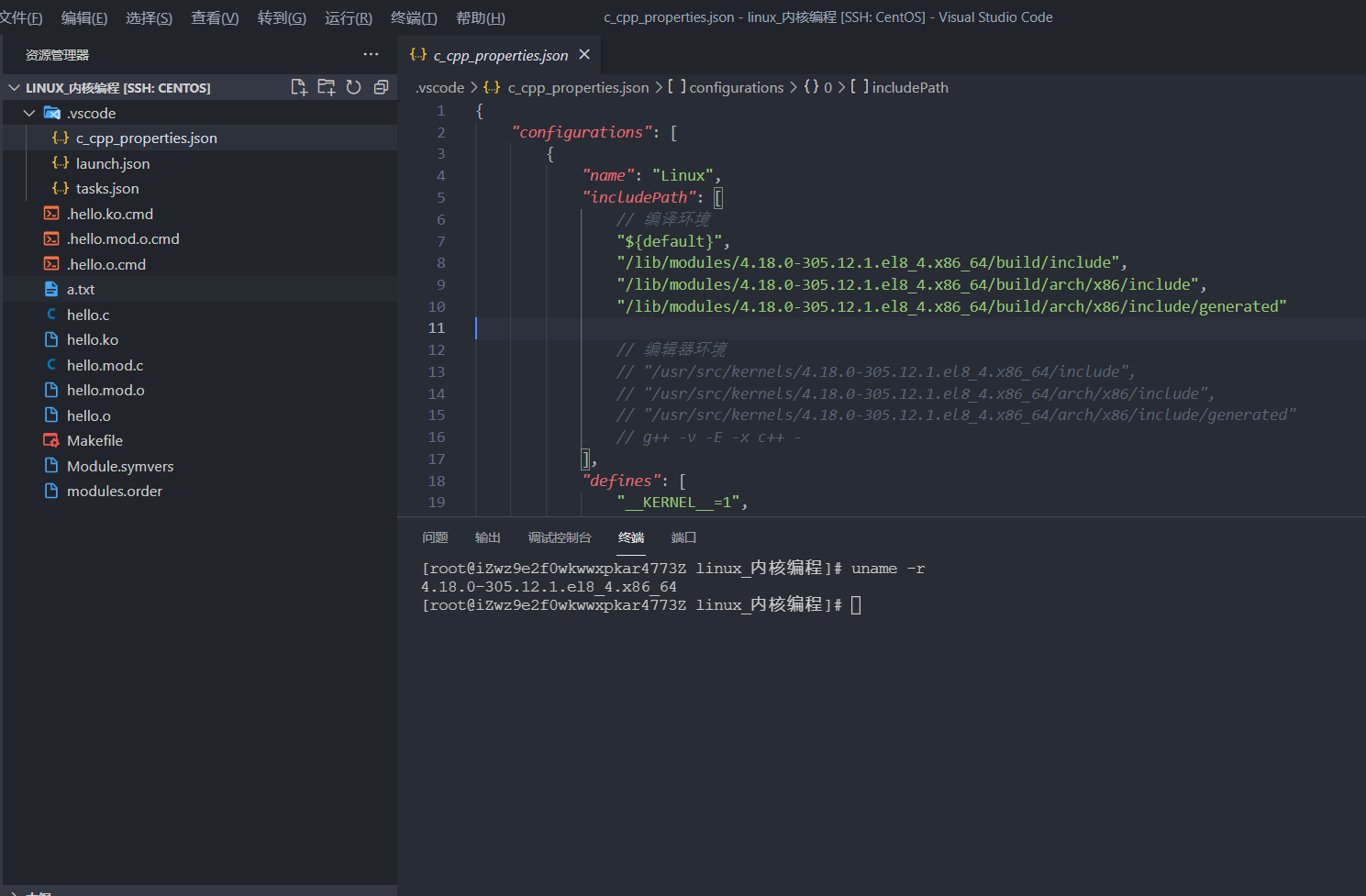Click line number 5 in the gutter

click(441, 197)
